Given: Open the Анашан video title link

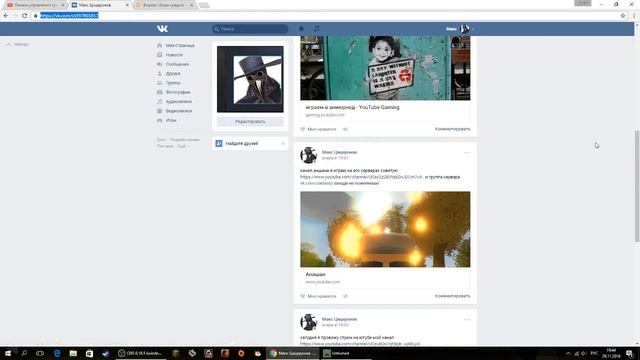Looking at the screenshot, I should 315,275.
